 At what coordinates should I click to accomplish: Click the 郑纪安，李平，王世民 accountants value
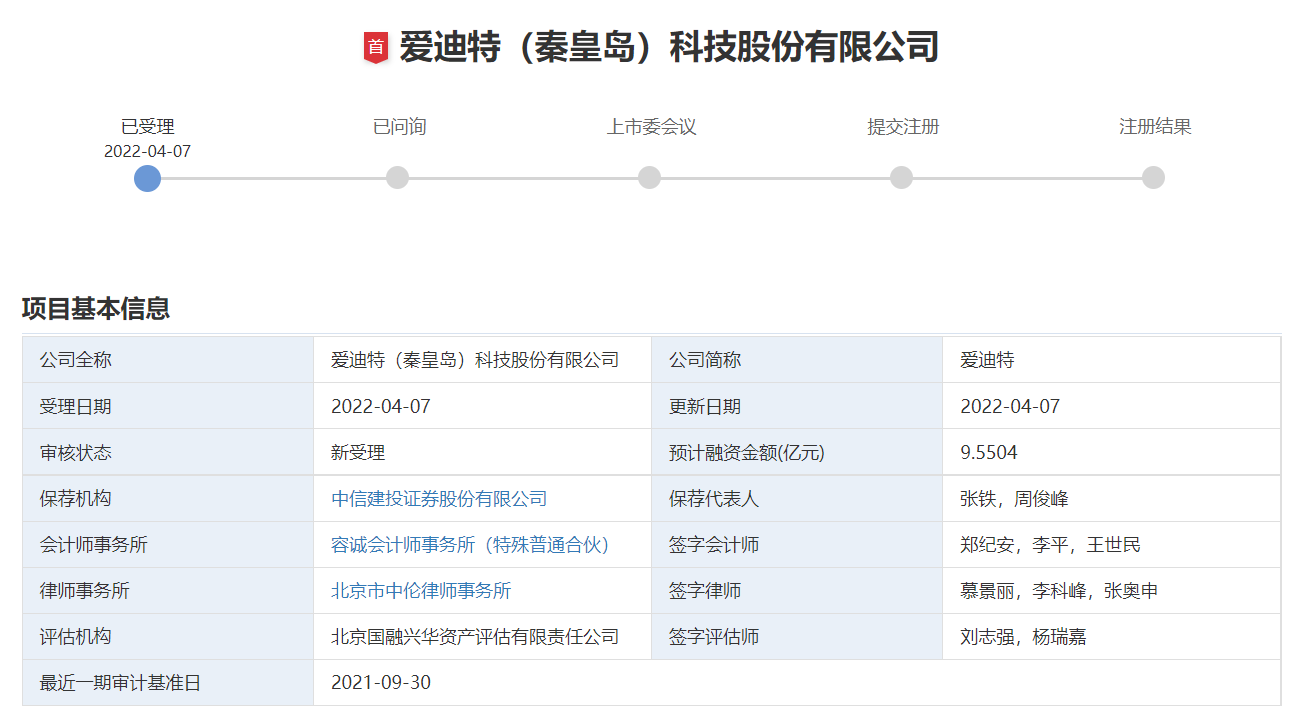1050,545
